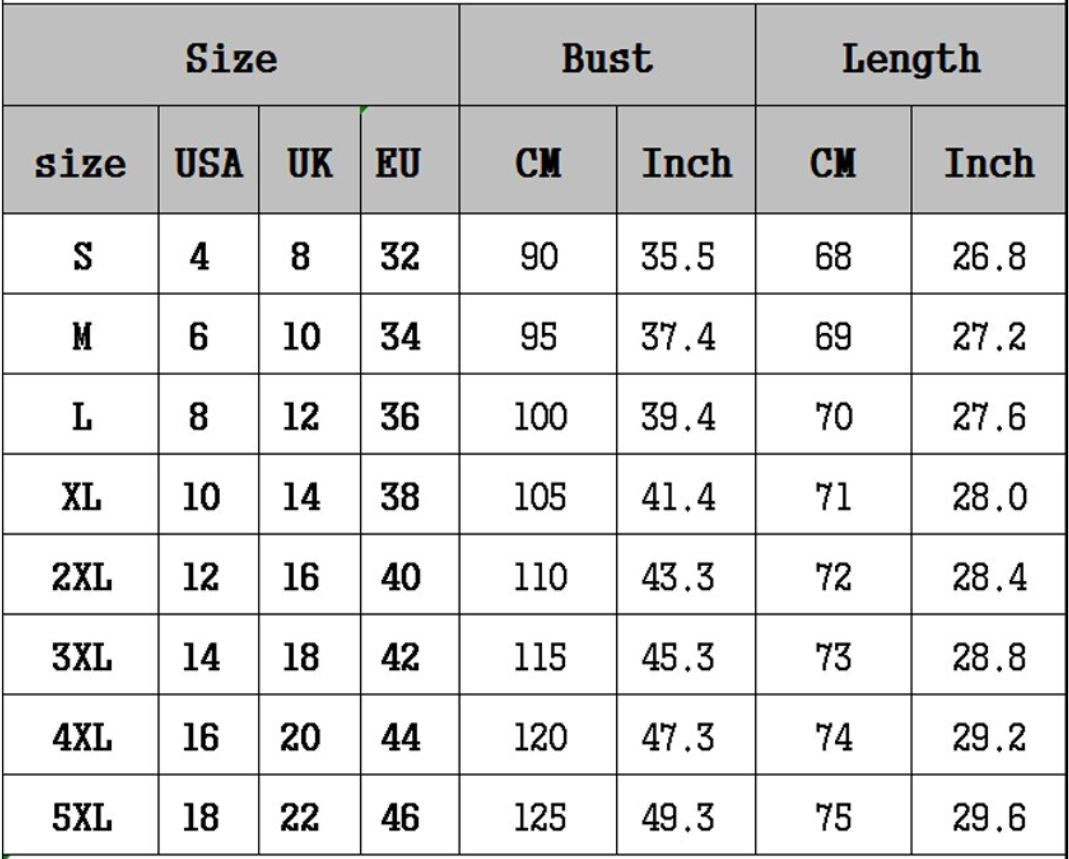Screen dimensions: 1069x859
Task: Click the merged Size header cell
Action: (231, 58)
